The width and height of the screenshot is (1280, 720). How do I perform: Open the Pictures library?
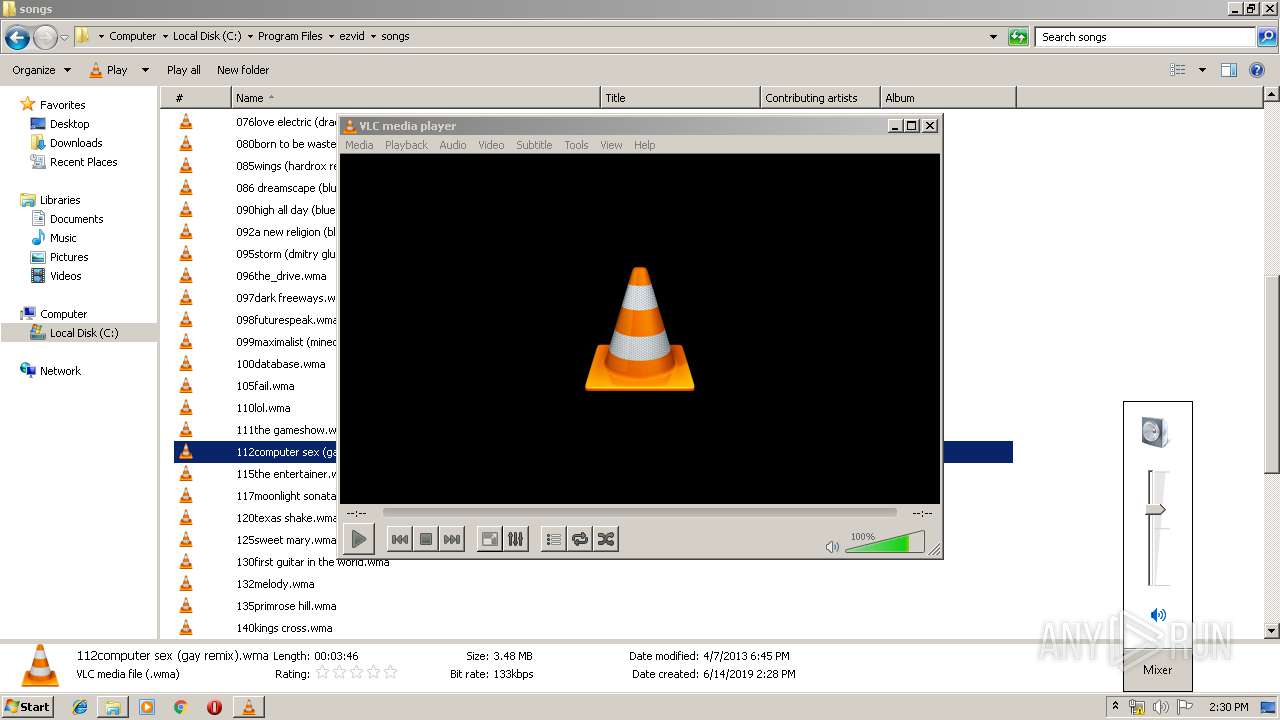tap(69, 257)
